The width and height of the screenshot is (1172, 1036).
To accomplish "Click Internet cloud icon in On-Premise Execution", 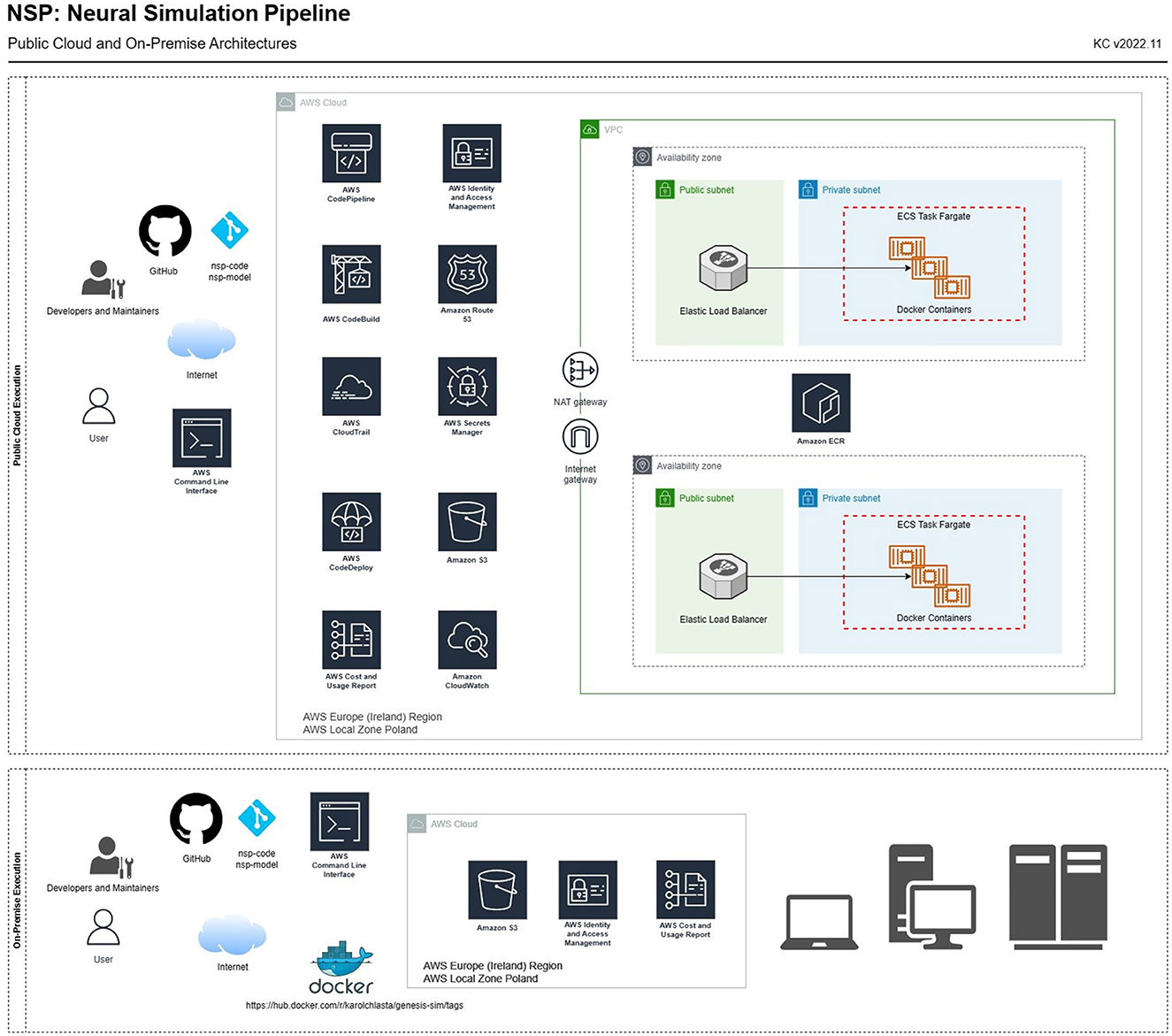I will click(233, 935).
